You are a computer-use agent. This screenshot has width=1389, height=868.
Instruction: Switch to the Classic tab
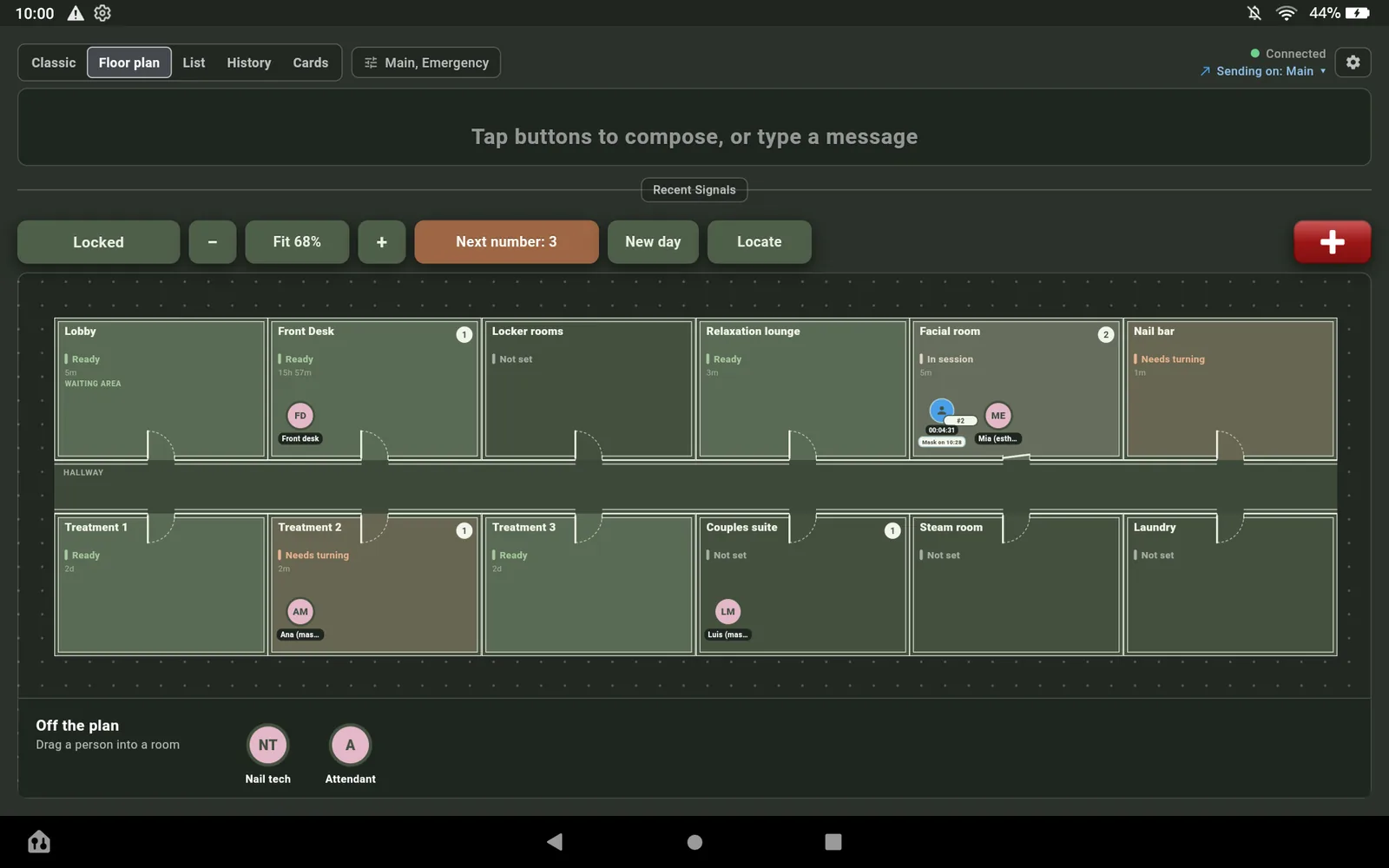(54, 62)
